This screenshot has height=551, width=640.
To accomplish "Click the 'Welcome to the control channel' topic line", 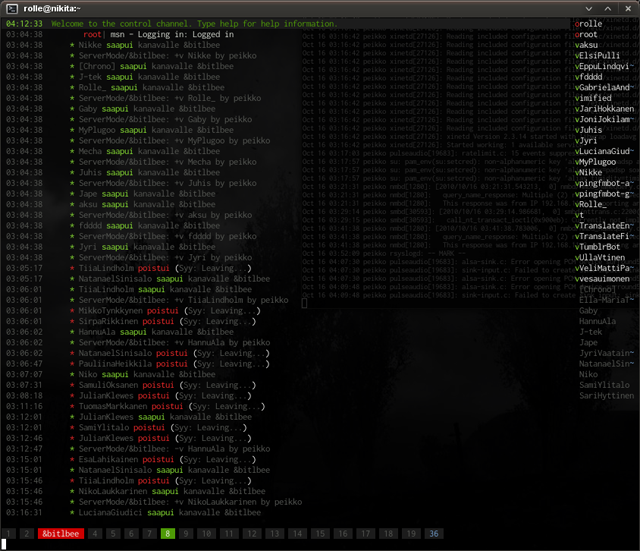I will pos(194,24).
